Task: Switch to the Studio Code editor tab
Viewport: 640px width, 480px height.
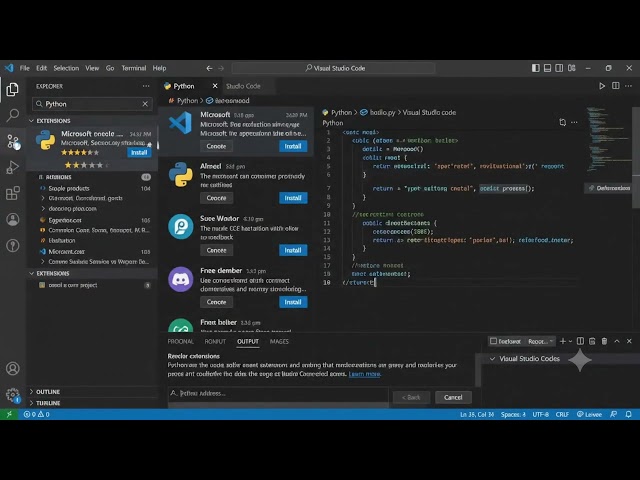Action: pyautogui.click(x=243, y=86)
